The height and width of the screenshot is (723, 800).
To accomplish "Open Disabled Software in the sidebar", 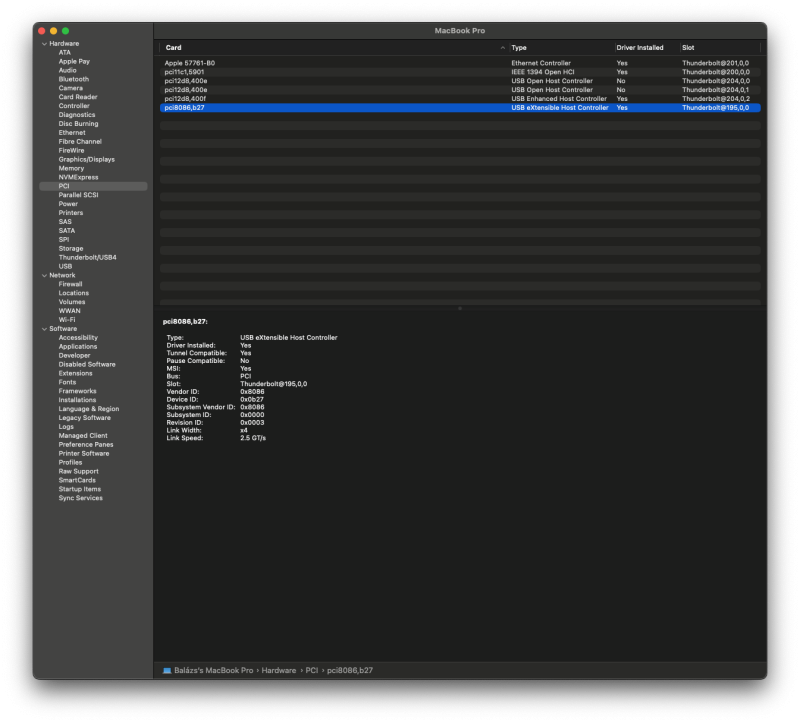I will tap(87, 365).
